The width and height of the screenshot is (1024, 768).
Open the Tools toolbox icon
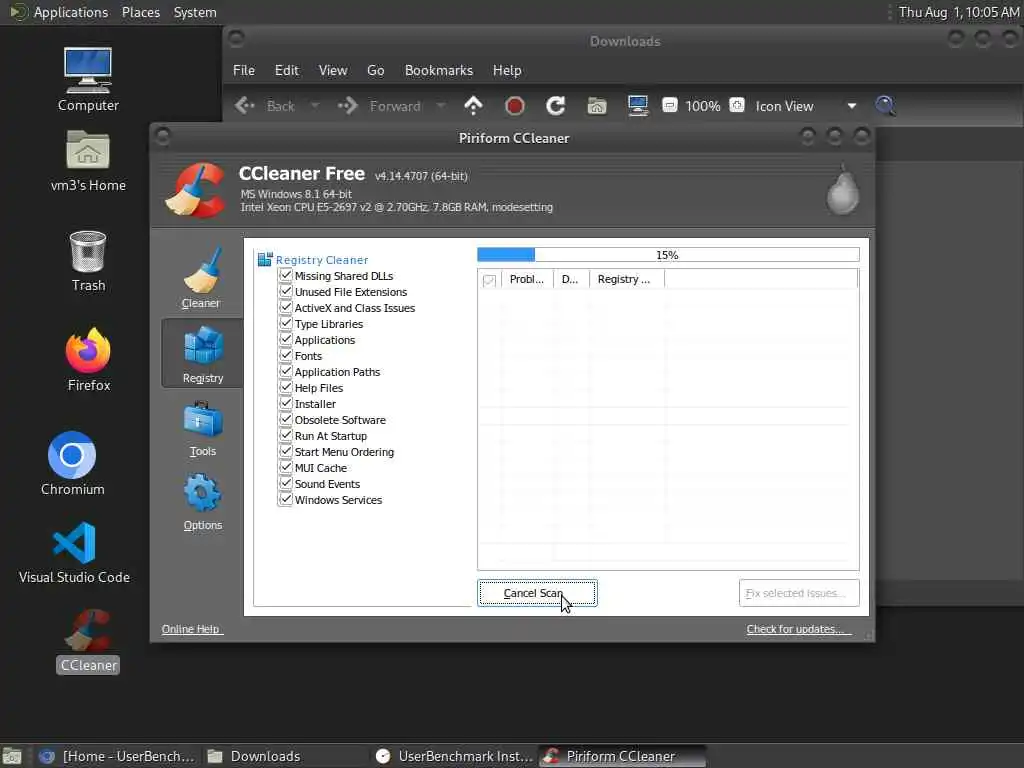(x=203, y=420)
